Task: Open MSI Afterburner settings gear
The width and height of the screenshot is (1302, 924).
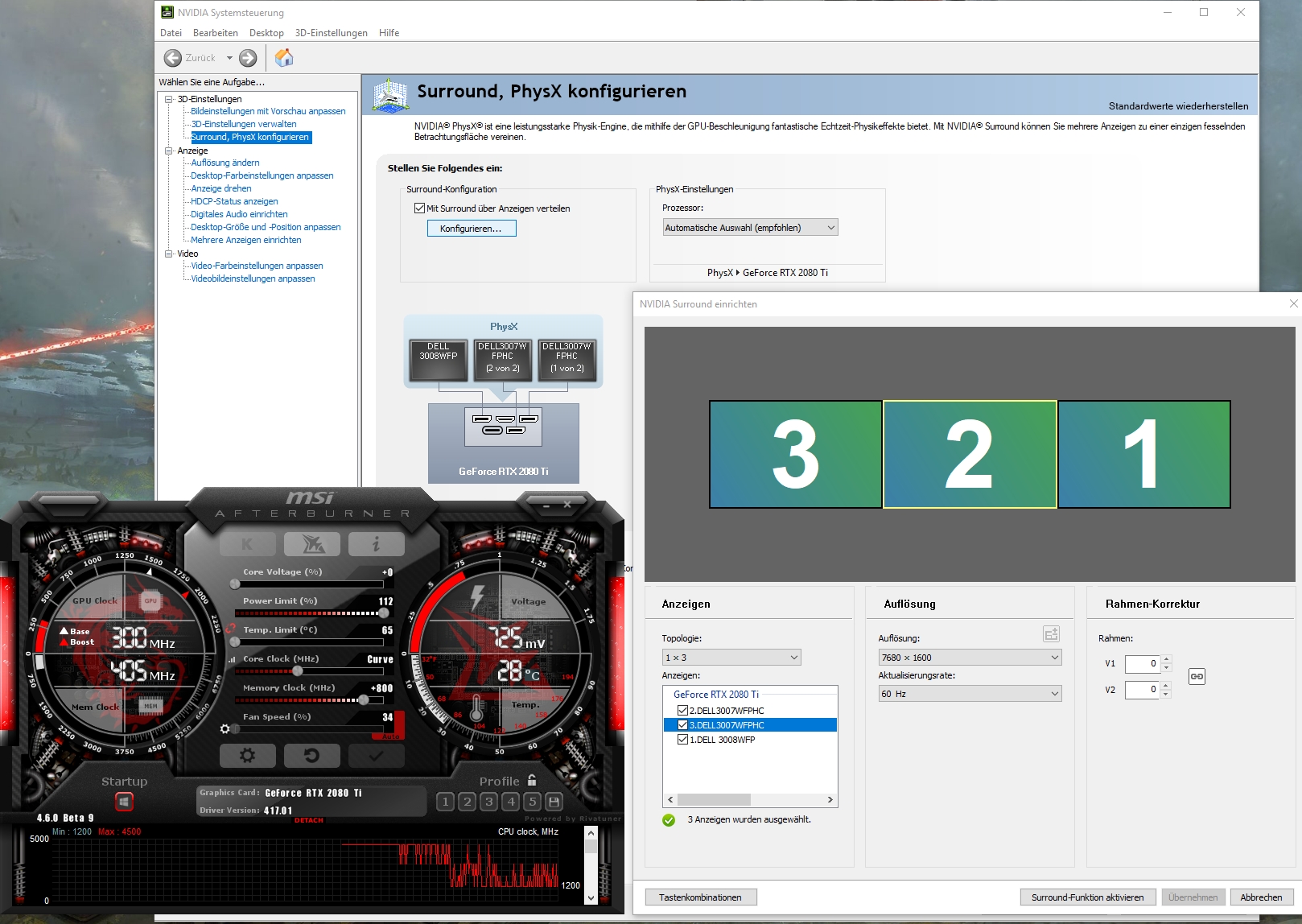Action: click(x=248, y=756)
